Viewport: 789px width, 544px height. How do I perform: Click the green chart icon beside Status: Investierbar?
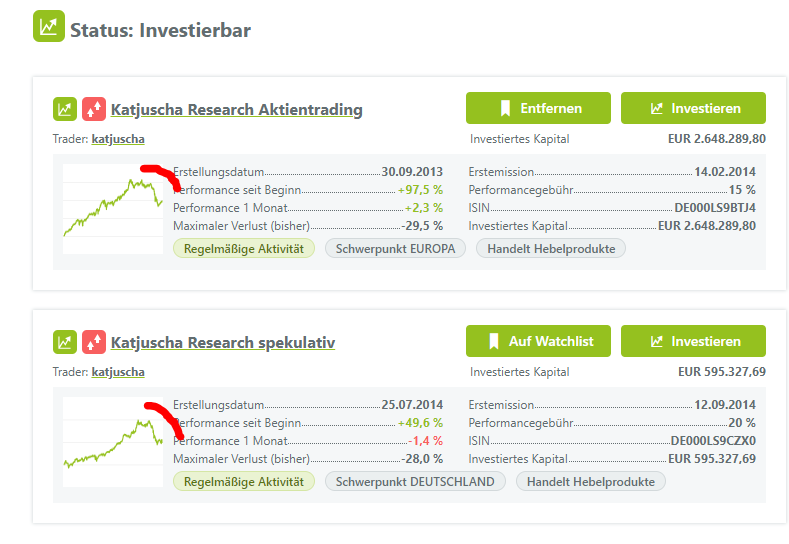click(x=49, y=27)
